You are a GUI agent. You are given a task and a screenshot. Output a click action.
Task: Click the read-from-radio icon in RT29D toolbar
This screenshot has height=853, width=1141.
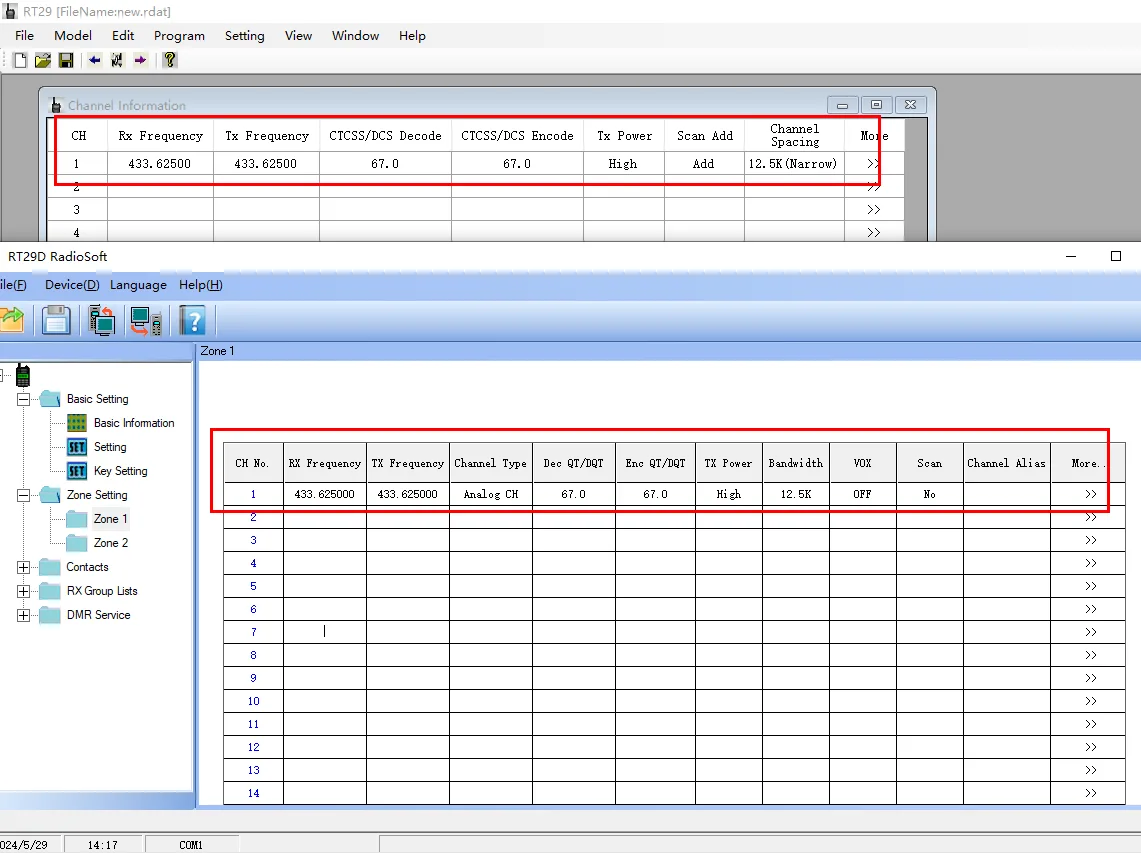pos(102,320)
